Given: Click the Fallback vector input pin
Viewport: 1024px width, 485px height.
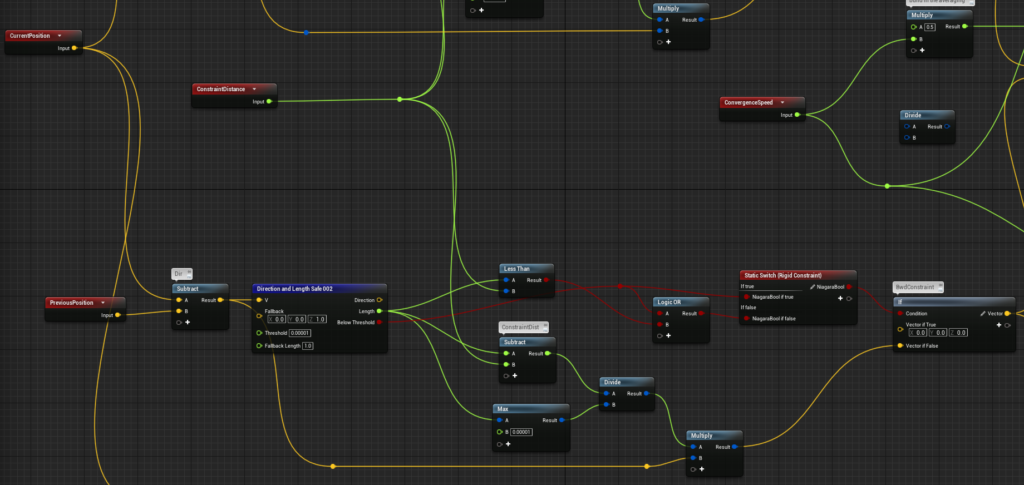Looking at the screenshot, I should (x=259, y=316).
